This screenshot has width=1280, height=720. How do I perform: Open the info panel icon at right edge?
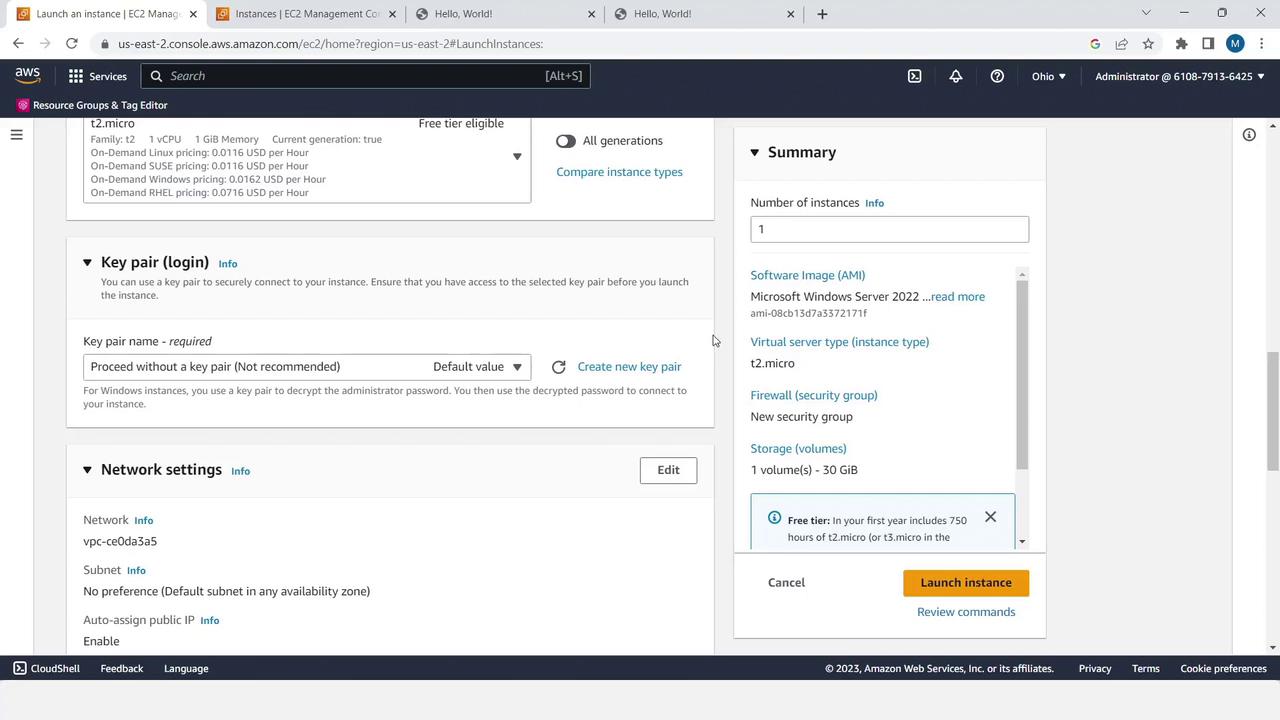(1249, 135)
